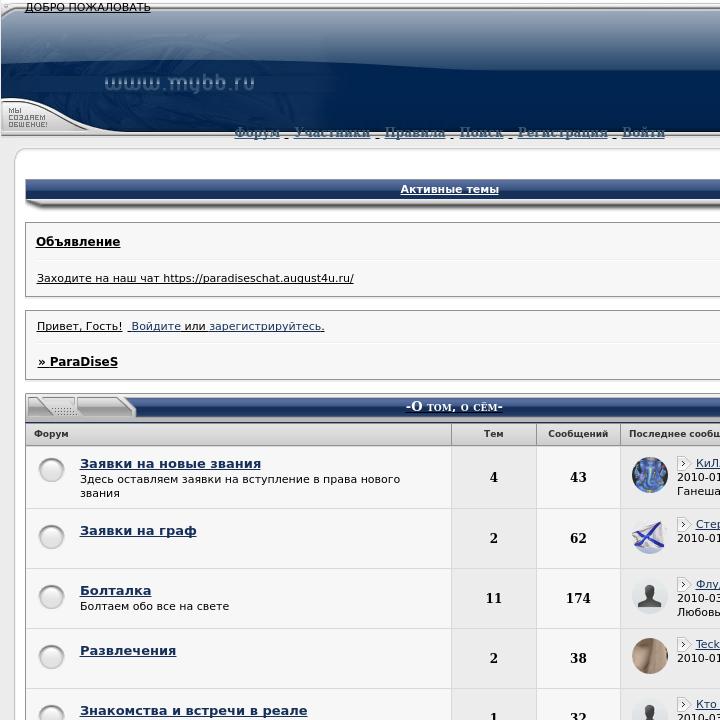720x720 pixels.
Task: Click status icon of Заявки на новые звания
Action: pyautogui.click(x=51, y=470)
